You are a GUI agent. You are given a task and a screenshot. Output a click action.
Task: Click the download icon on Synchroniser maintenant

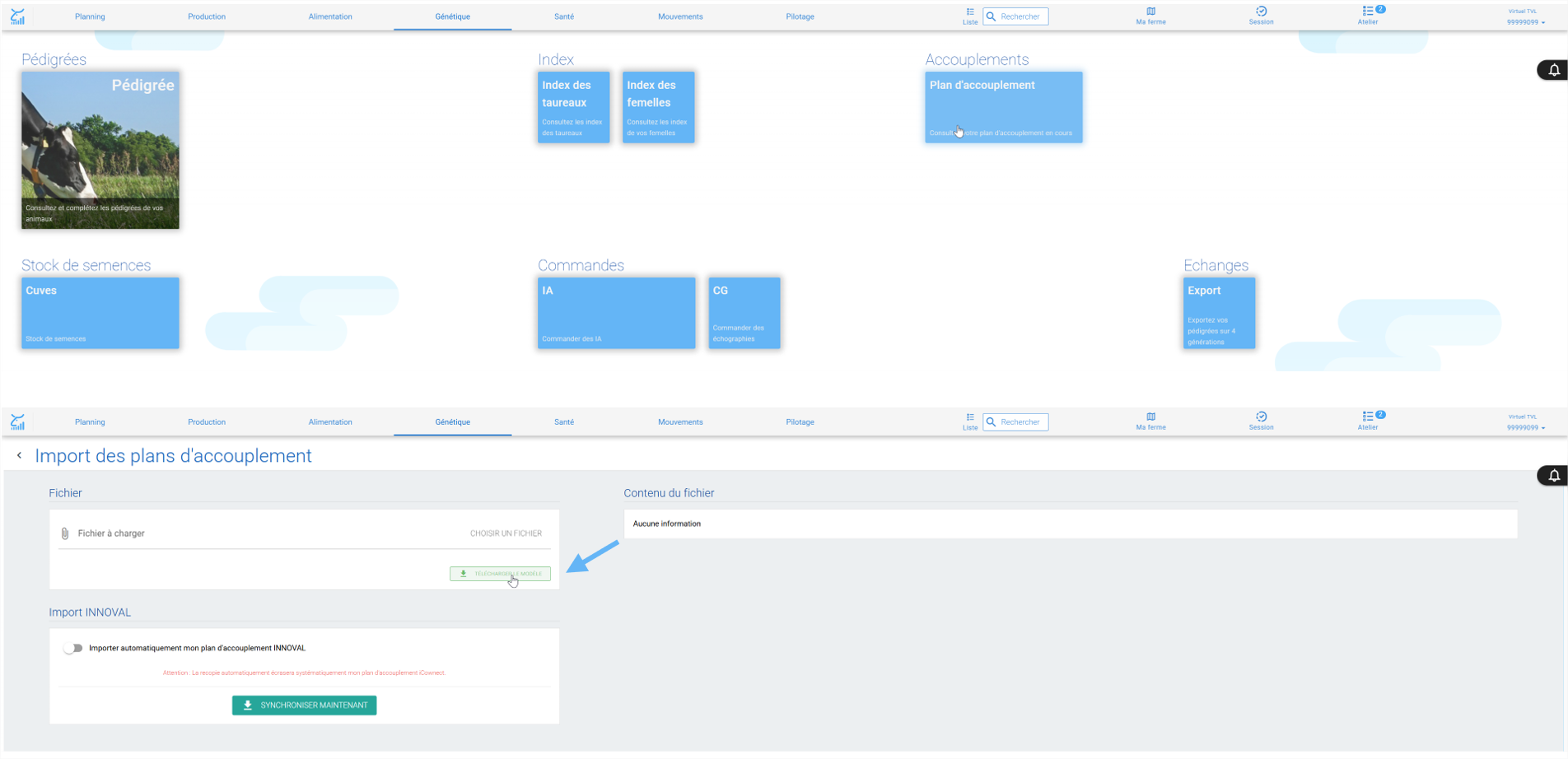pos(247,705)
